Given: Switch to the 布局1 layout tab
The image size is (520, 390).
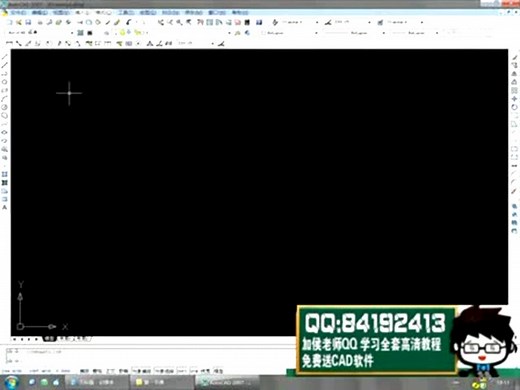Looking at the screenshot, I should coord(65,339).
